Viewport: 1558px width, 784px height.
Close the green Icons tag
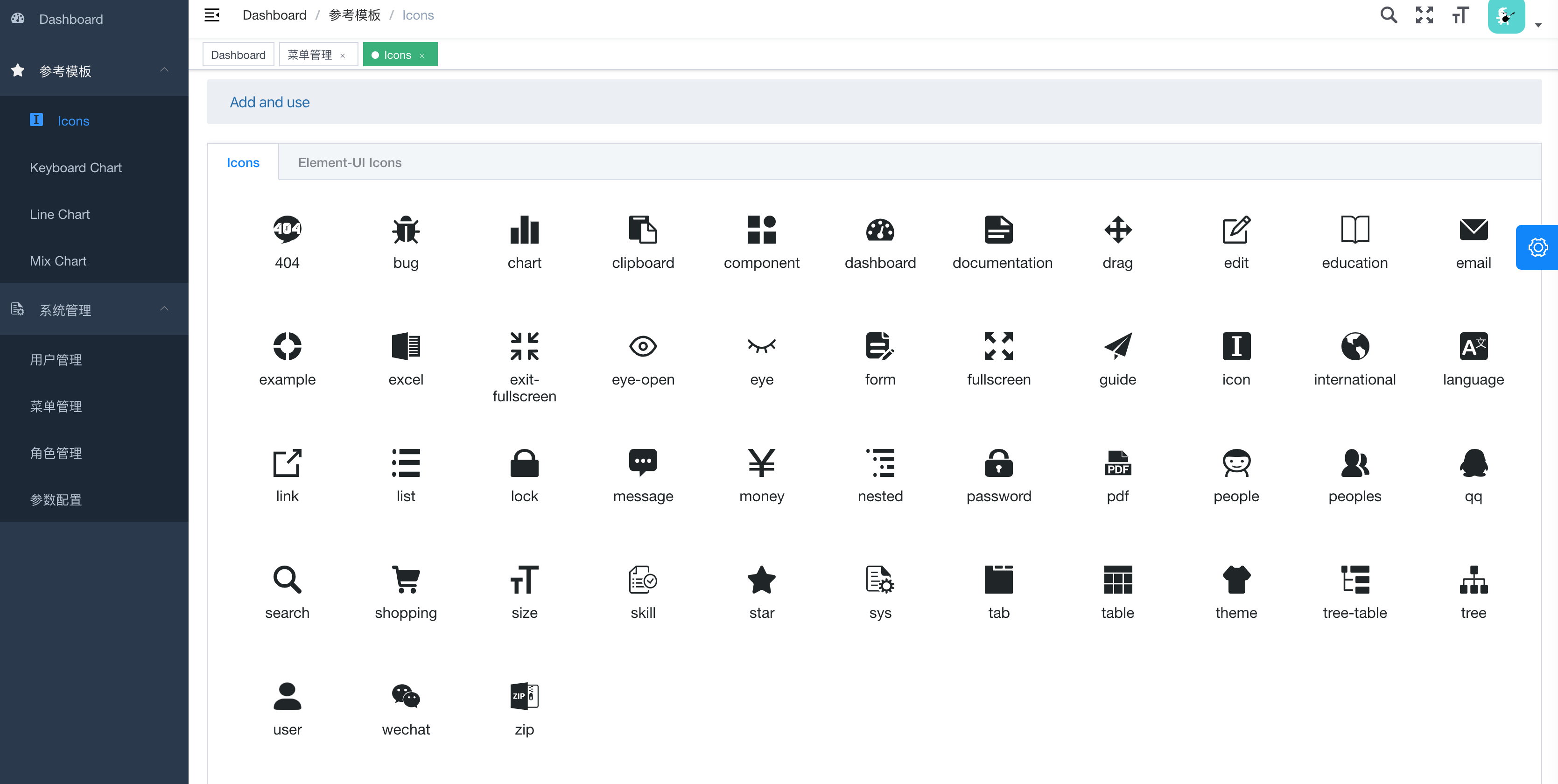[422, 56]
